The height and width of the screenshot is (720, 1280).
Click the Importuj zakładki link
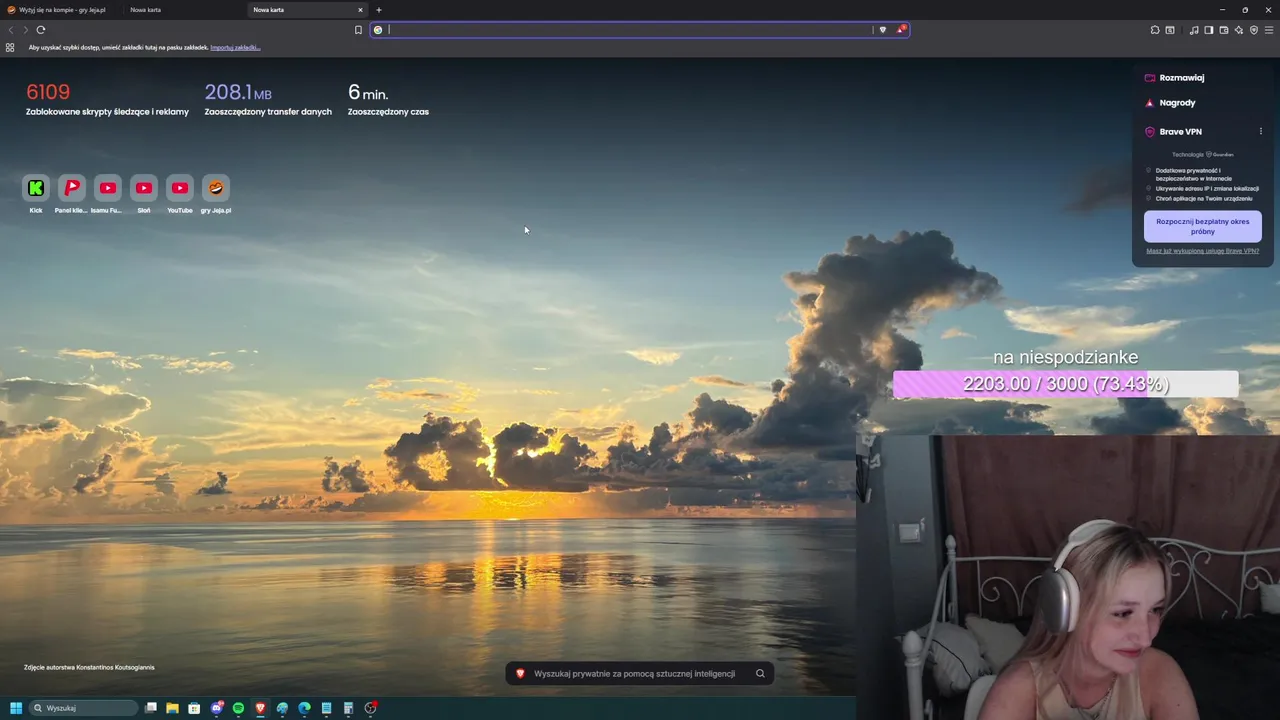pos(235,47)
